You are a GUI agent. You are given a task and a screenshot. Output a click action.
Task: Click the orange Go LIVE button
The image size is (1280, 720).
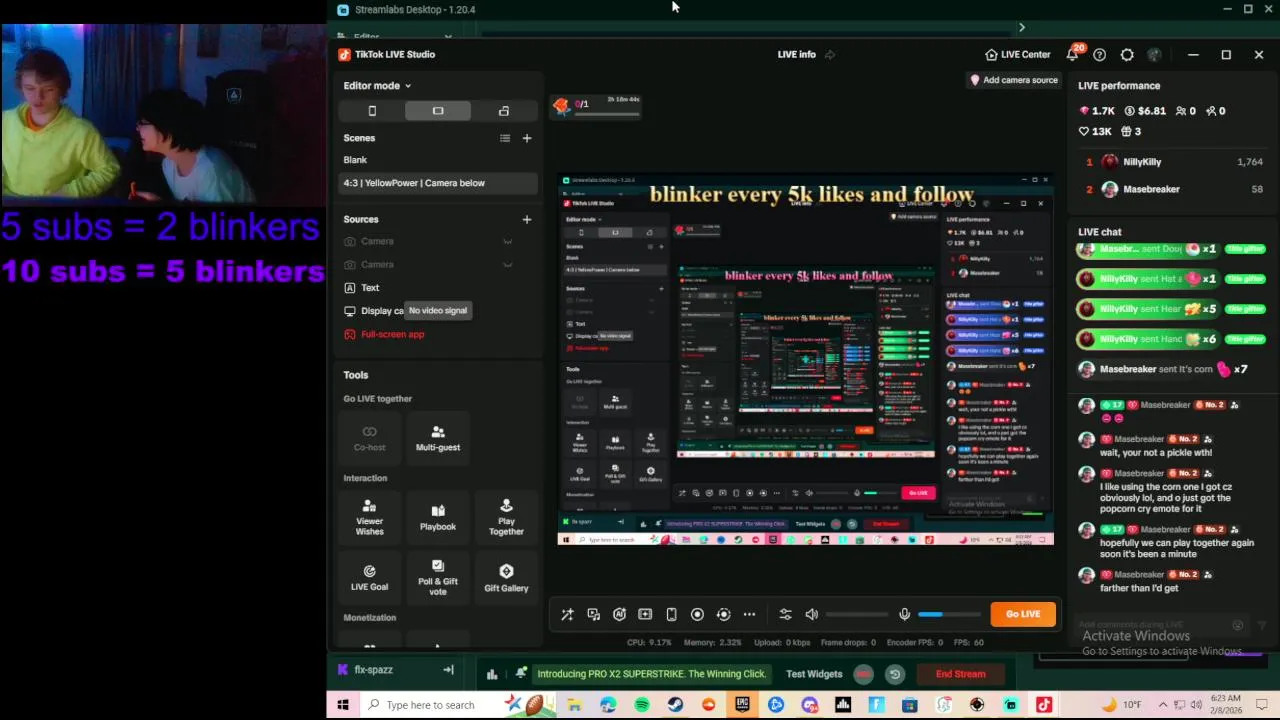[1023, 614]
